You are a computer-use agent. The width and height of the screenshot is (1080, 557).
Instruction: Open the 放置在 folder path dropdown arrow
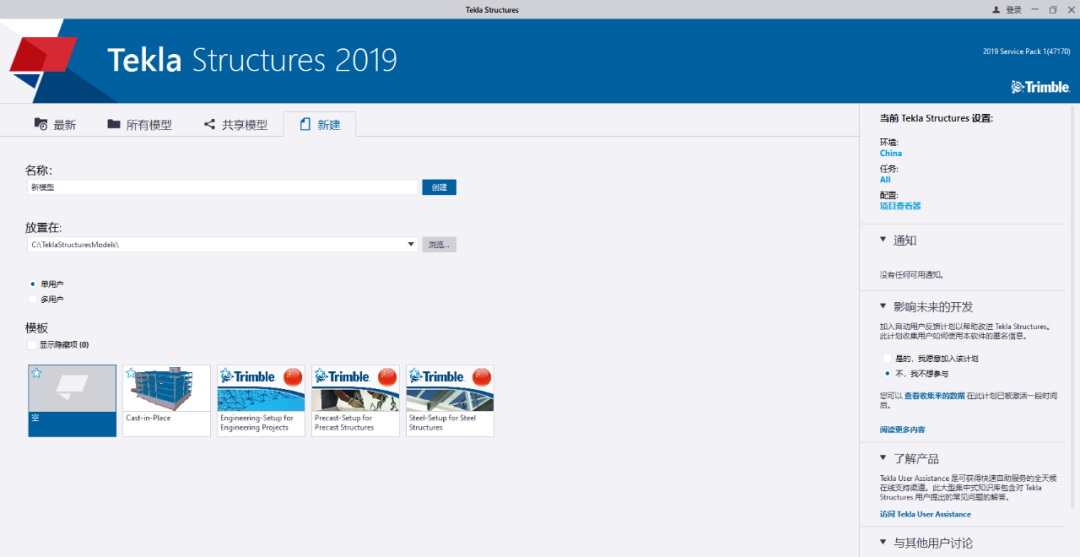click(x=411, y=244)
